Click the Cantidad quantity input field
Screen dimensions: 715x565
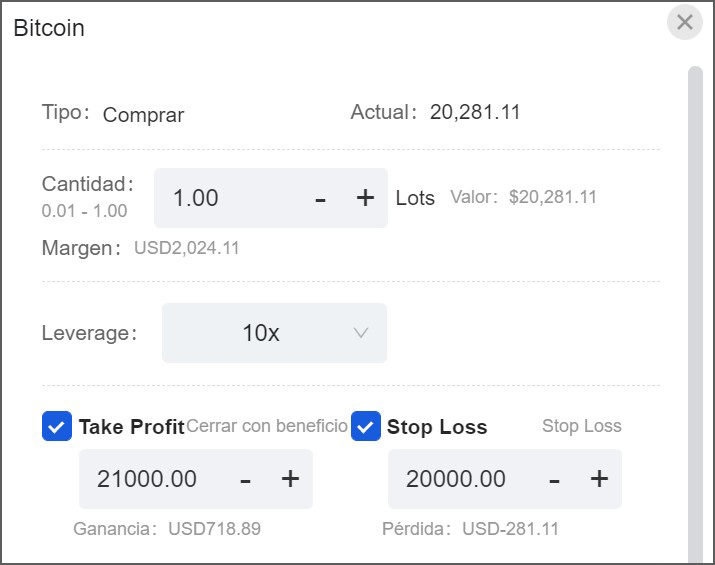225,198
